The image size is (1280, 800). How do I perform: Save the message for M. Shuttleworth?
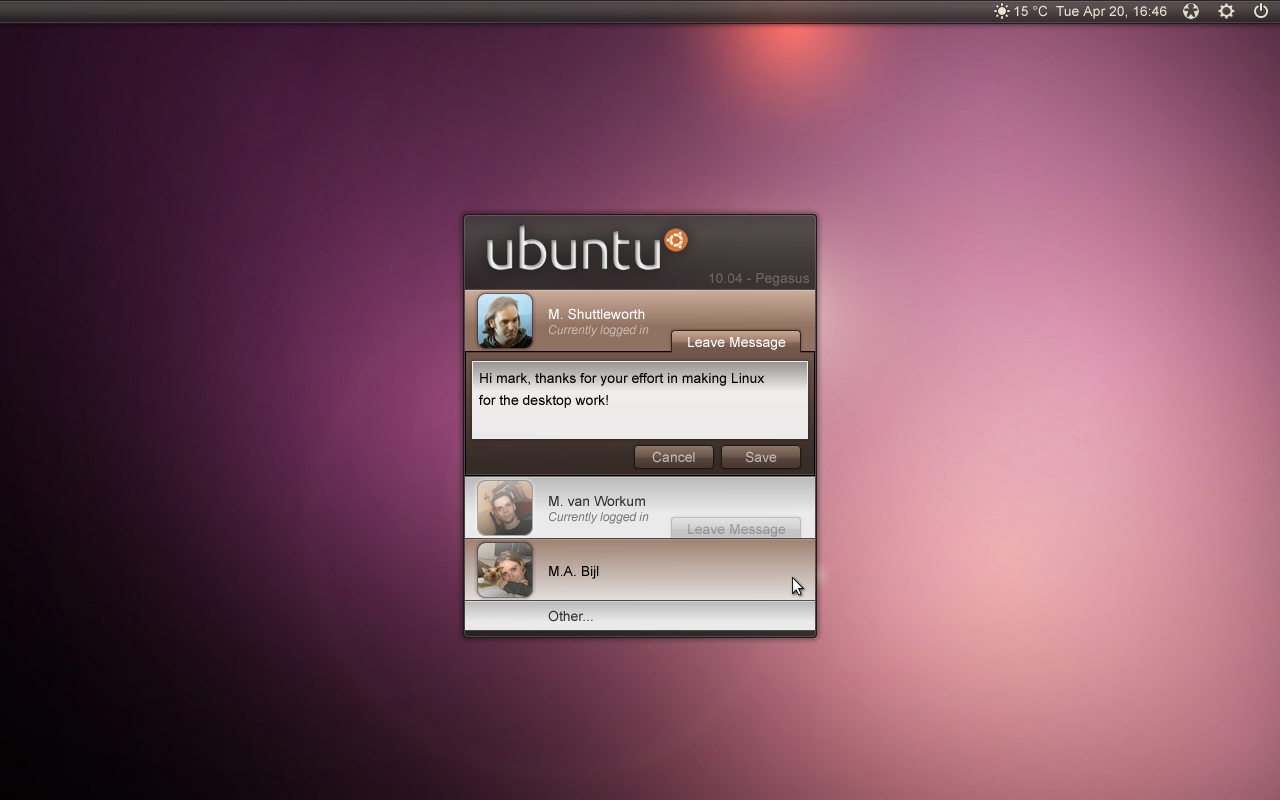[x=761, y=457]
